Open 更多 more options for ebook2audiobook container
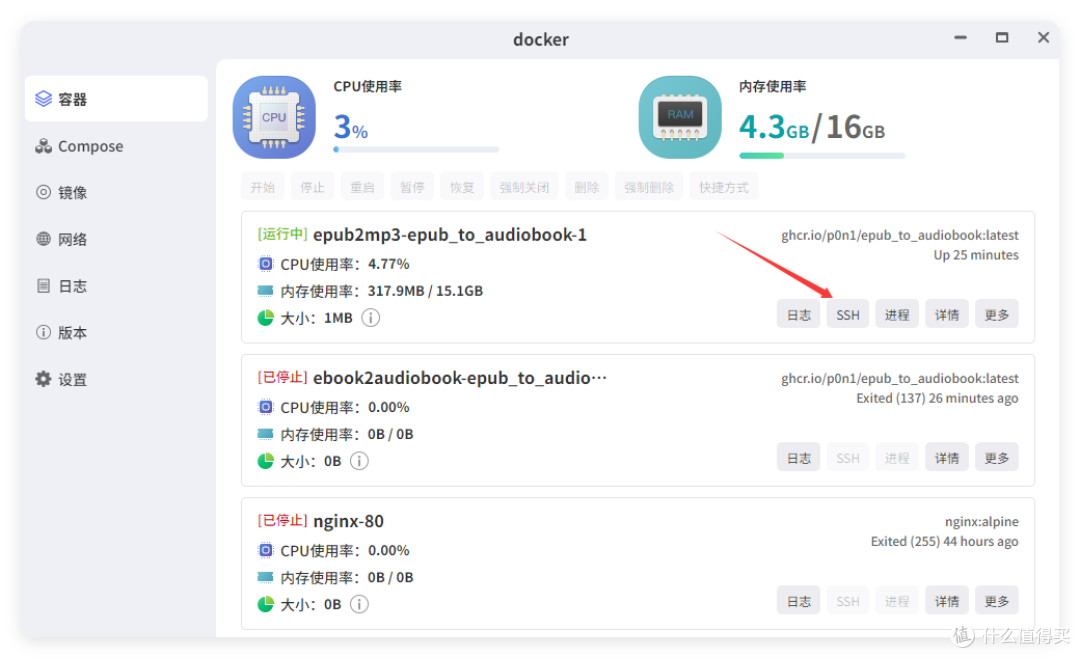 tap(997, 457)
